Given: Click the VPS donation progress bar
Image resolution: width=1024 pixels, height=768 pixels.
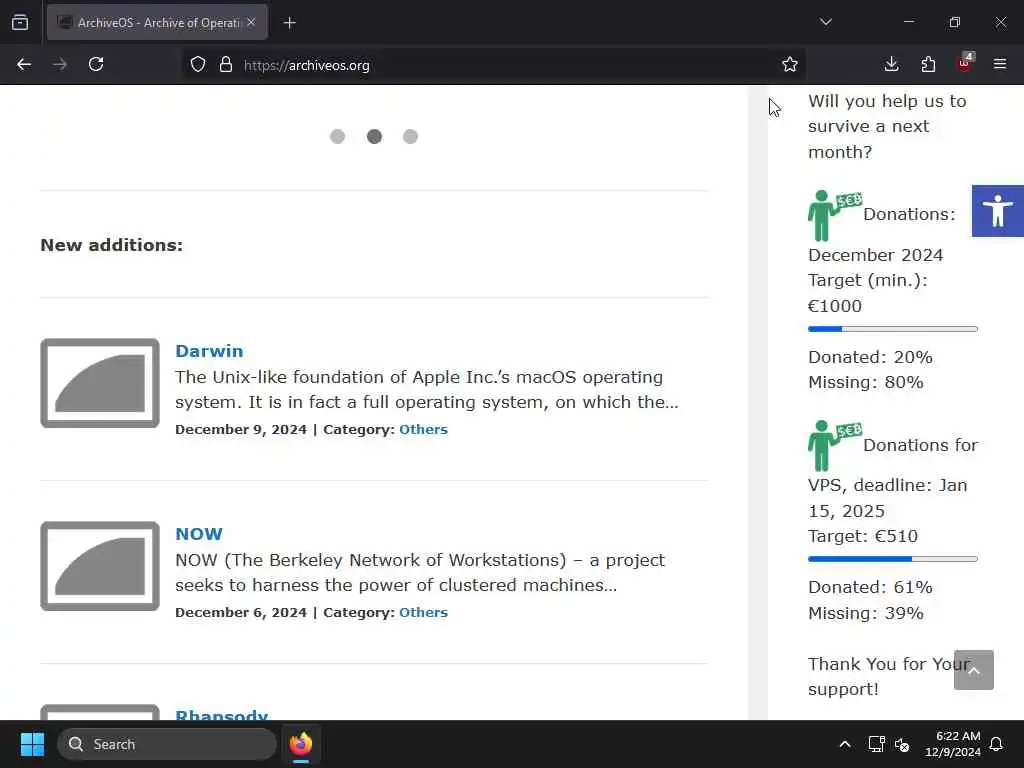Looking at the screenshot, I should (x=893, y=559).
